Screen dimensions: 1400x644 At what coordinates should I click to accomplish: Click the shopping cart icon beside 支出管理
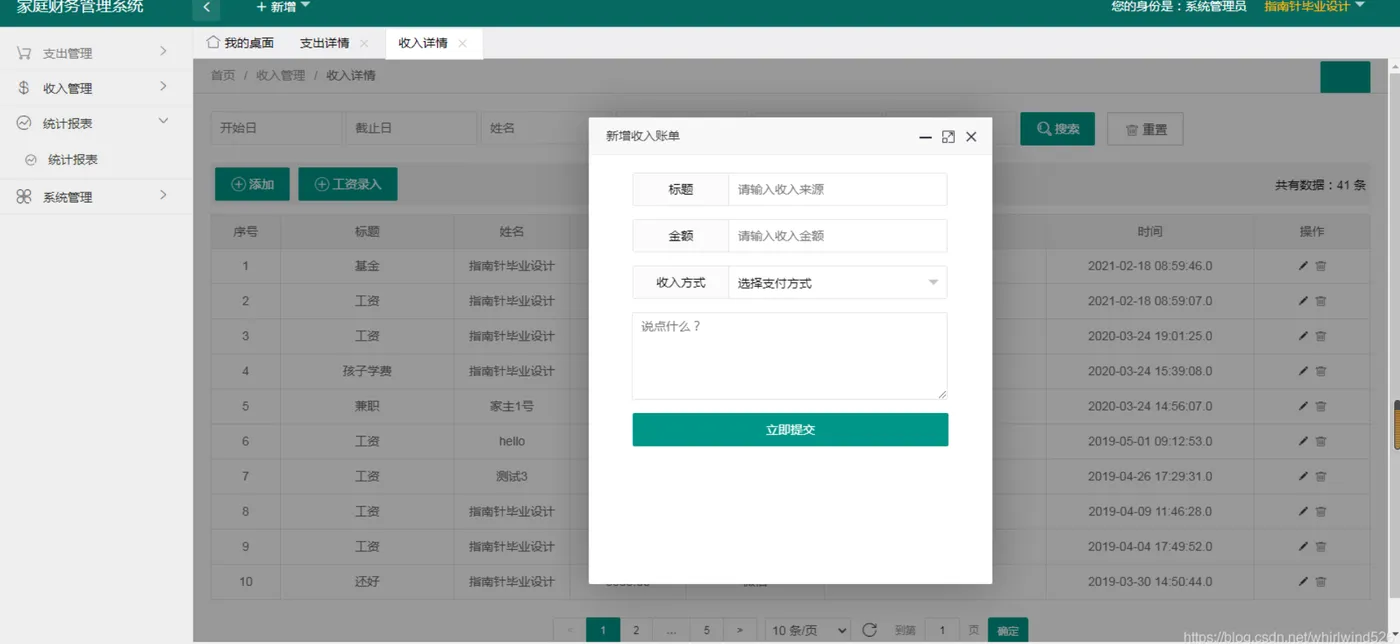[x=24, y=53]
